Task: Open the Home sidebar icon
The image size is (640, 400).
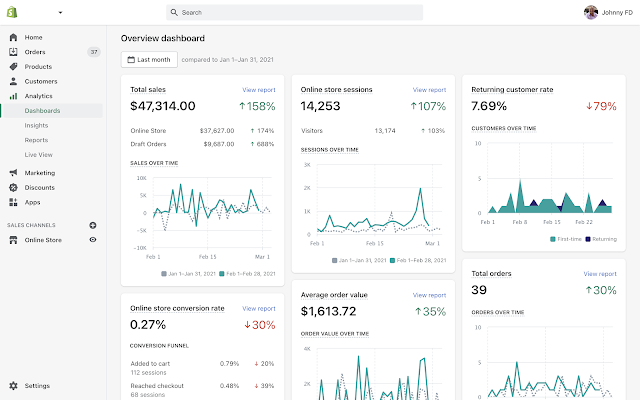Action: [x=13, y=37]
